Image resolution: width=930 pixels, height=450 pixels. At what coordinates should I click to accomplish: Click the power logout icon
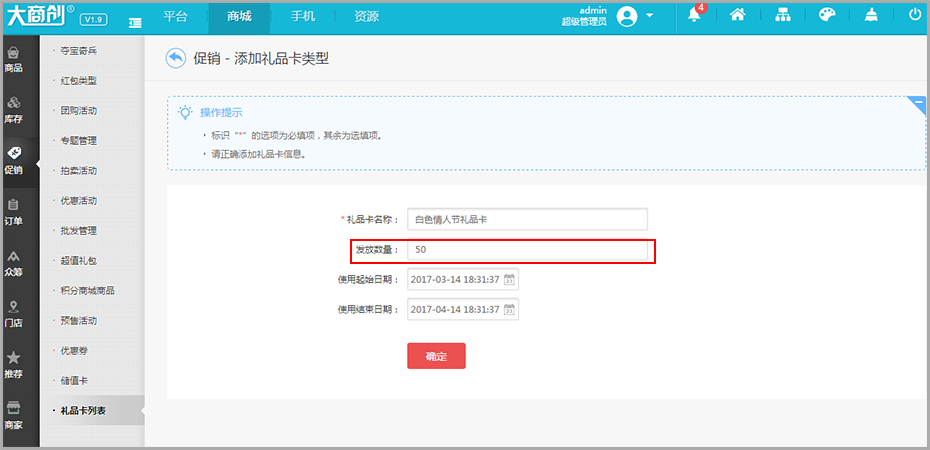coord(915,16)
